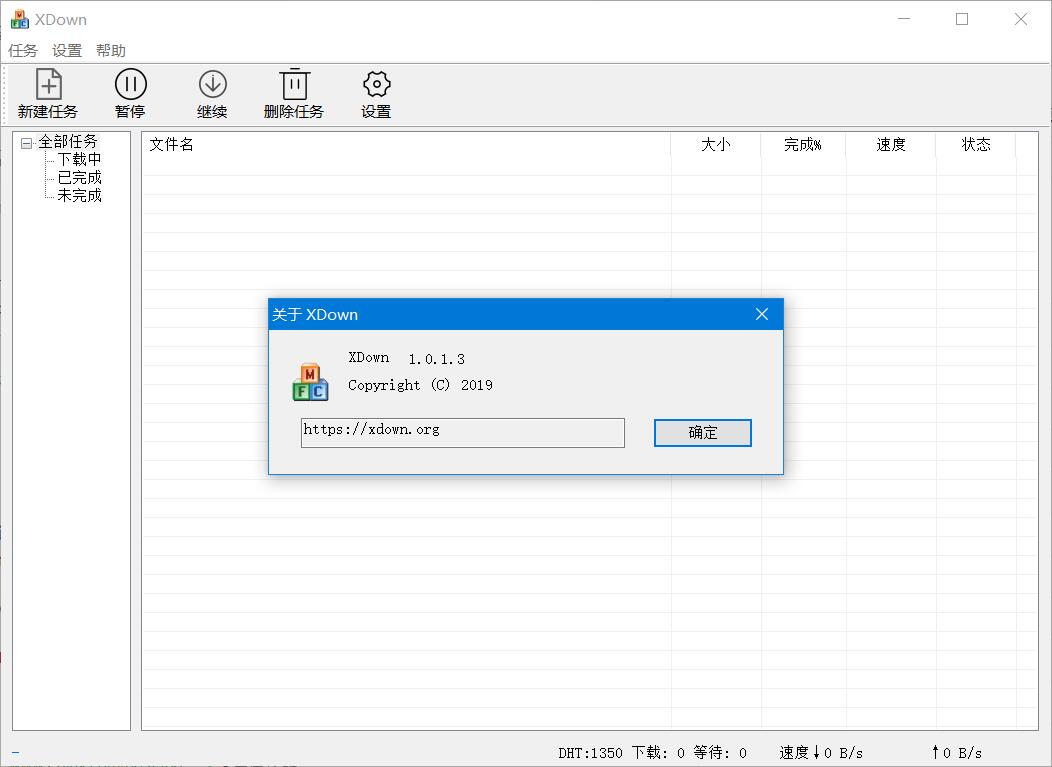Sort by the 完成% column header
1052x767 pixels.
click(803, 144)
